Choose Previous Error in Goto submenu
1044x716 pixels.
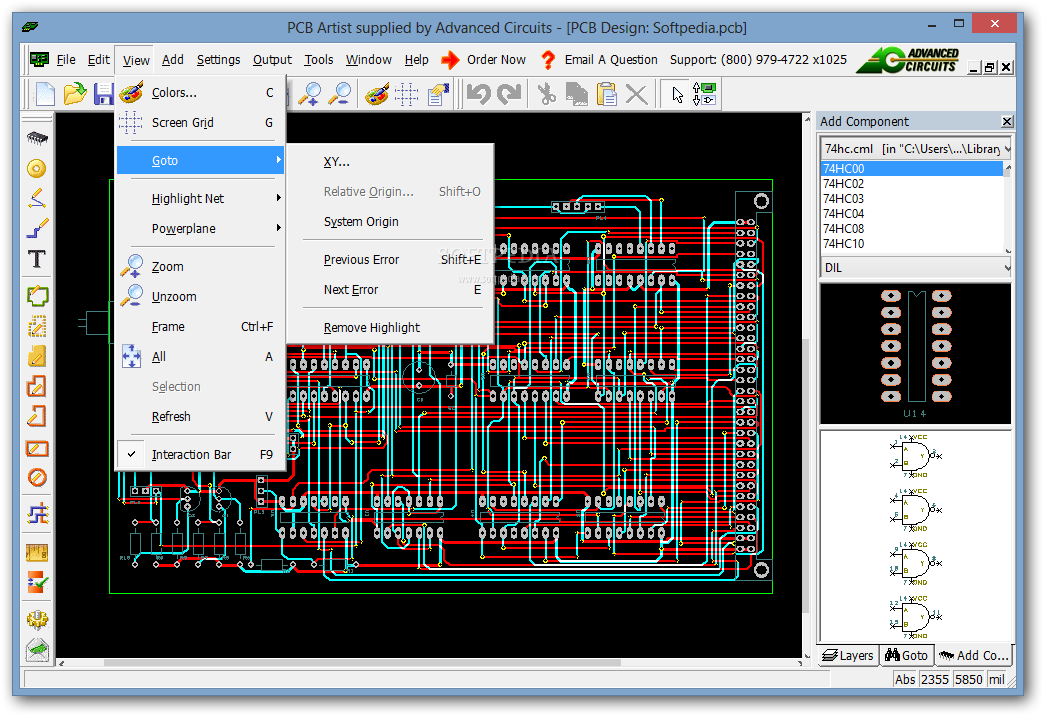point(392,260)
